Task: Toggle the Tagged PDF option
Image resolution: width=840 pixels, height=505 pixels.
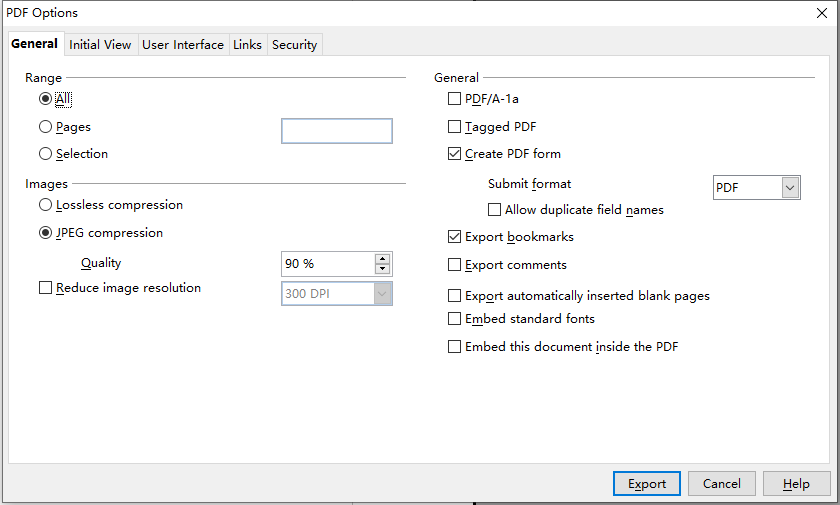Action: pos(455,127)
